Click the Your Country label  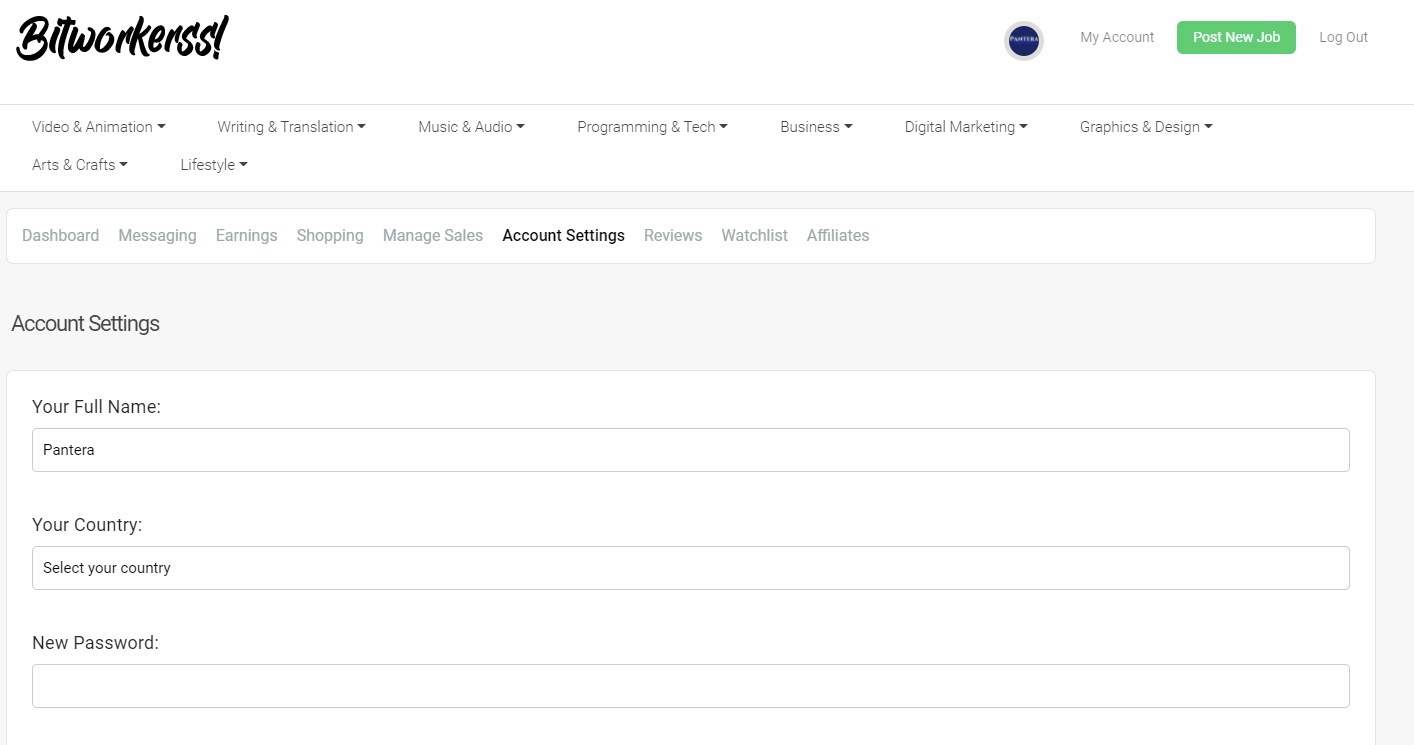(87, 525)
